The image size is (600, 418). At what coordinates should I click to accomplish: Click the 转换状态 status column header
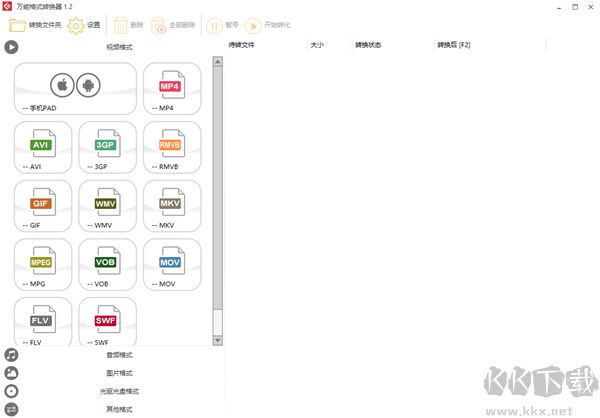click(x=393, y=45)
